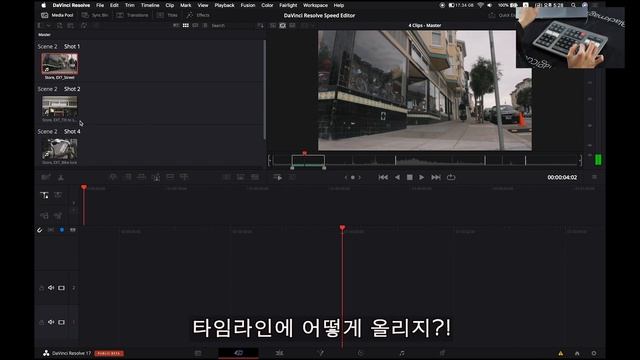Viewport: 640px width, 360px height.
Task: Open the Deliver page icon
Action: click(442, 353)
